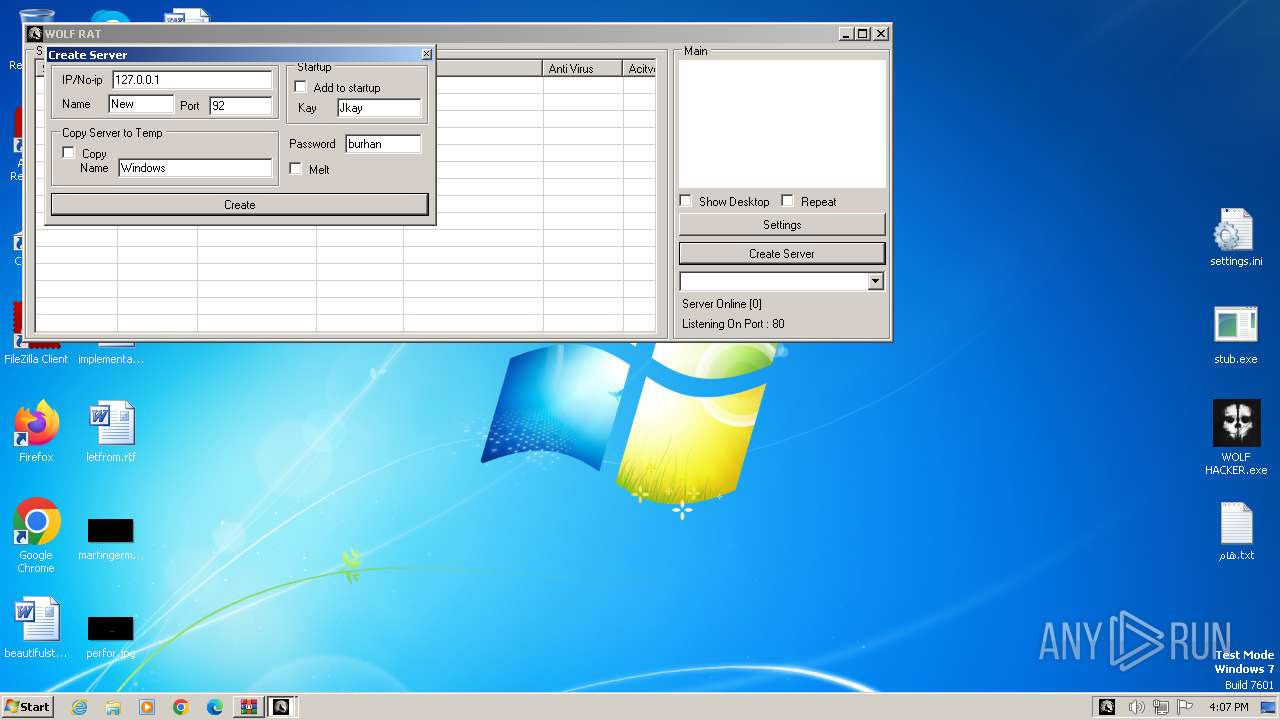Click the server Name field containing New

pyautogui.click(x=141, y=104)
